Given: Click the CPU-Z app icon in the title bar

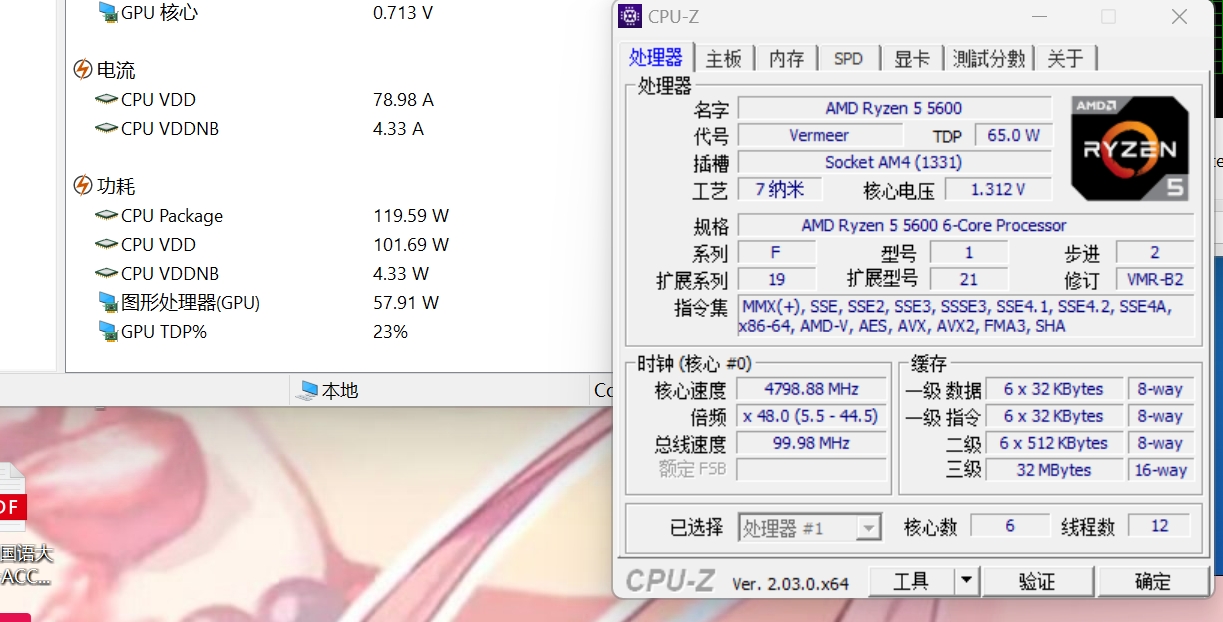Looking at the screenshot, I should (630, 16).
